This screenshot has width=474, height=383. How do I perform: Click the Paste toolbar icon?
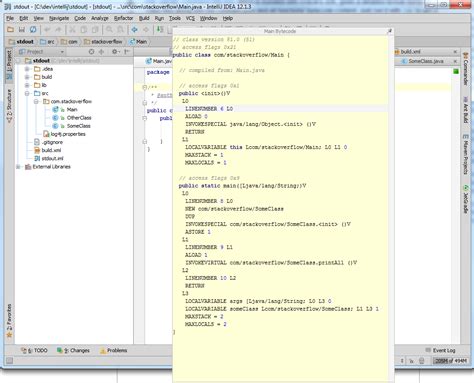pos(95,30)
